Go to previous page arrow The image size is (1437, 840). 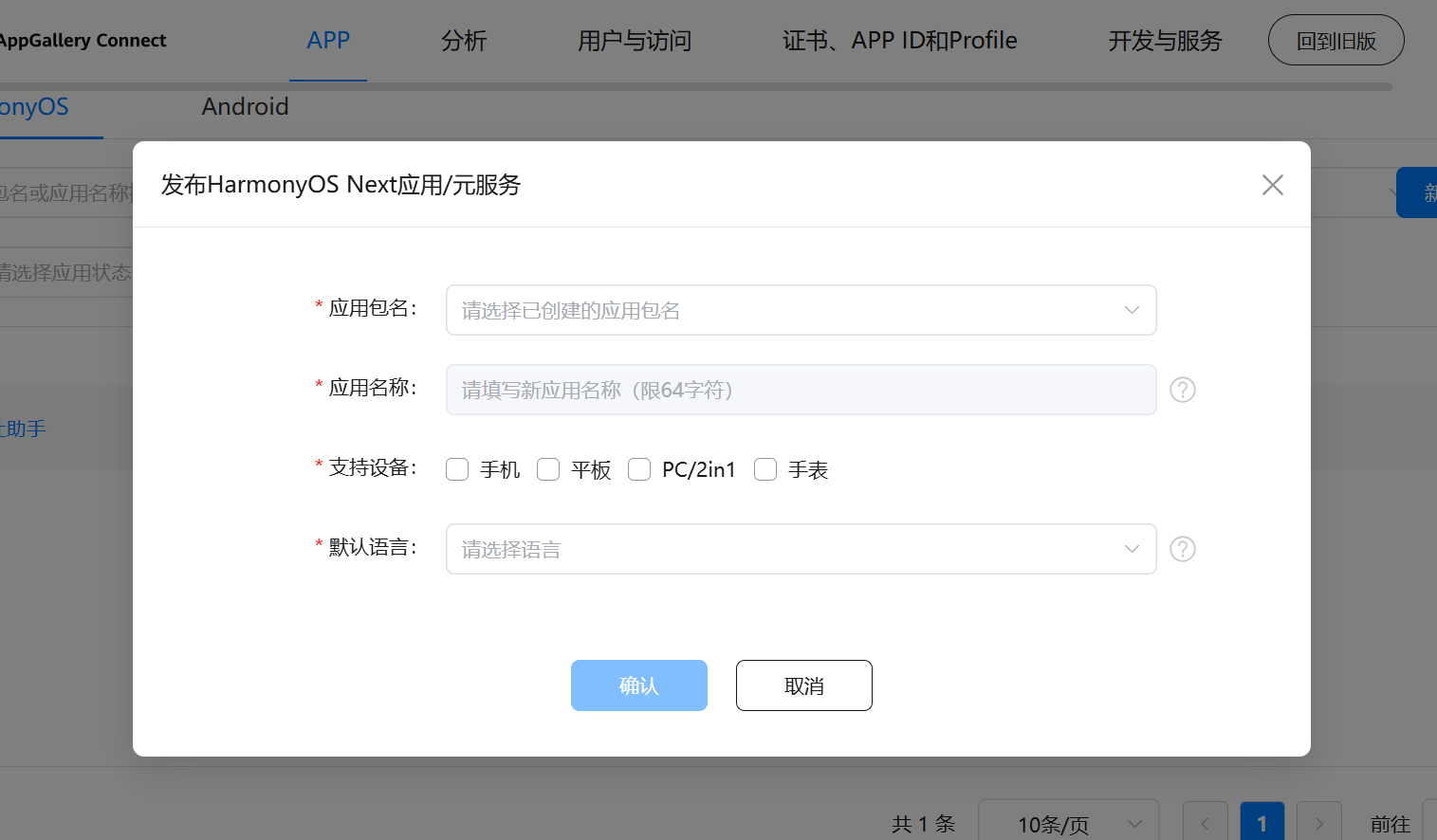tap(1206, 823)
